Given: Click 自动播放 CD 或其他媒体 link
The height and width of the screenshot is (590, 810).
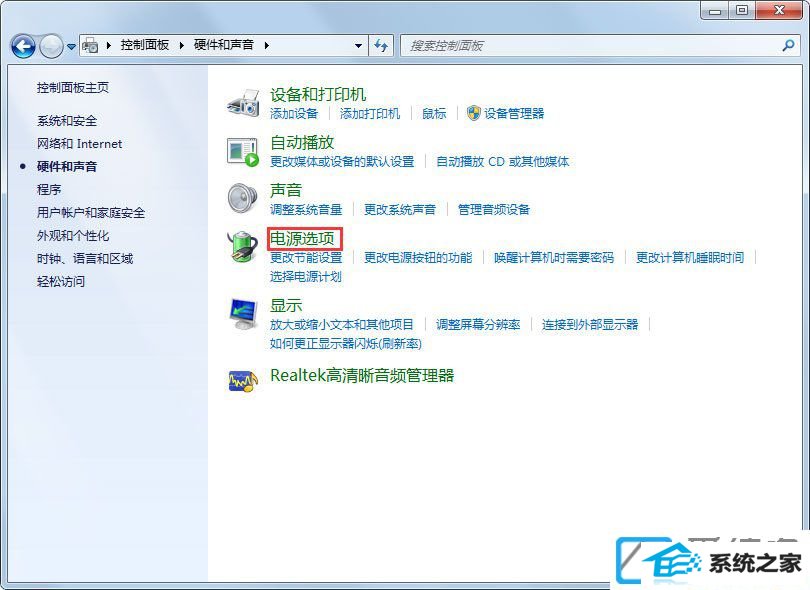Looking at the screenshot, I should pos(503,162).
